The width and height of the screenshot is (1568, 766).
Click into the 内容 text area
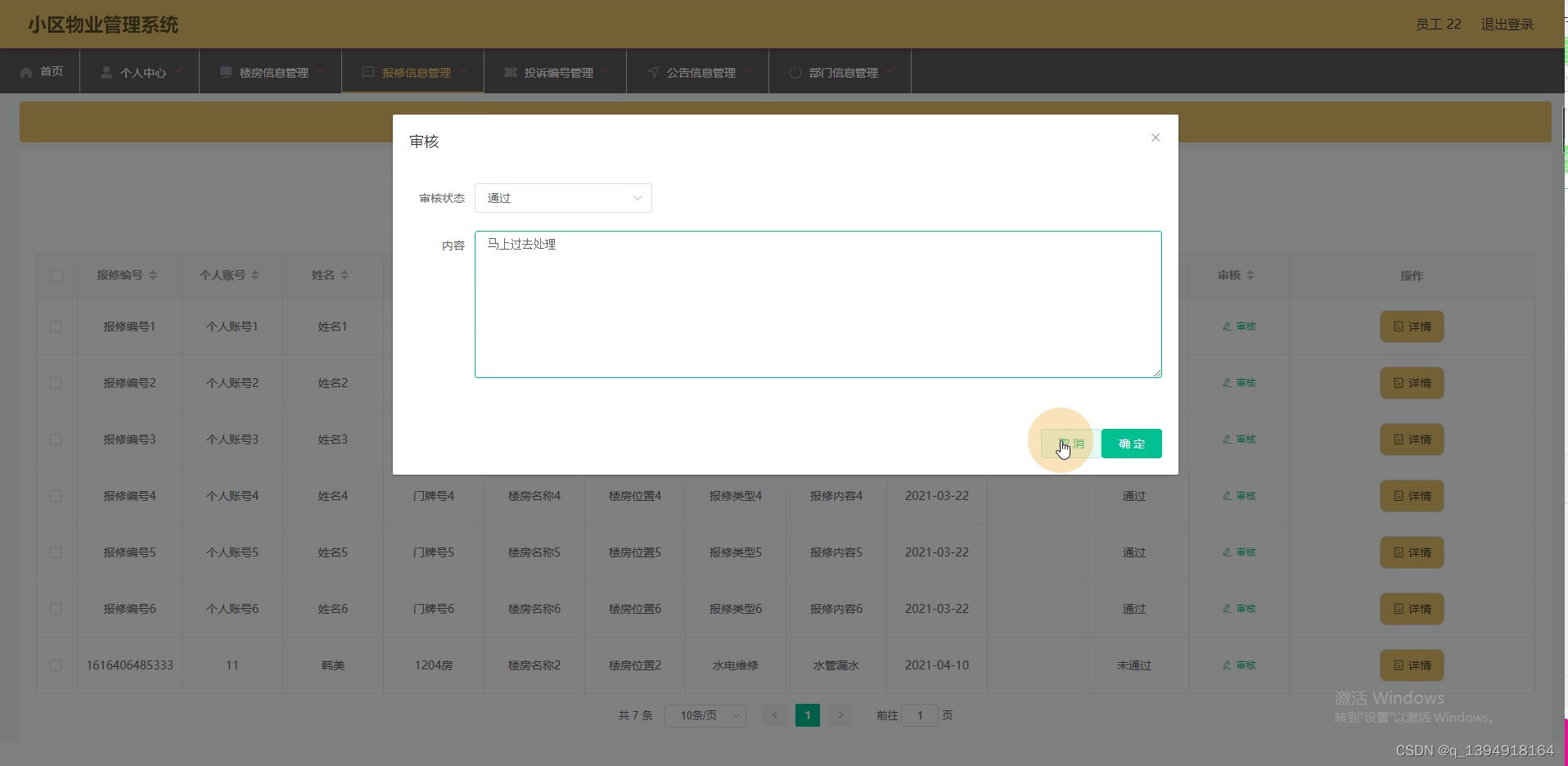(818, 304)
